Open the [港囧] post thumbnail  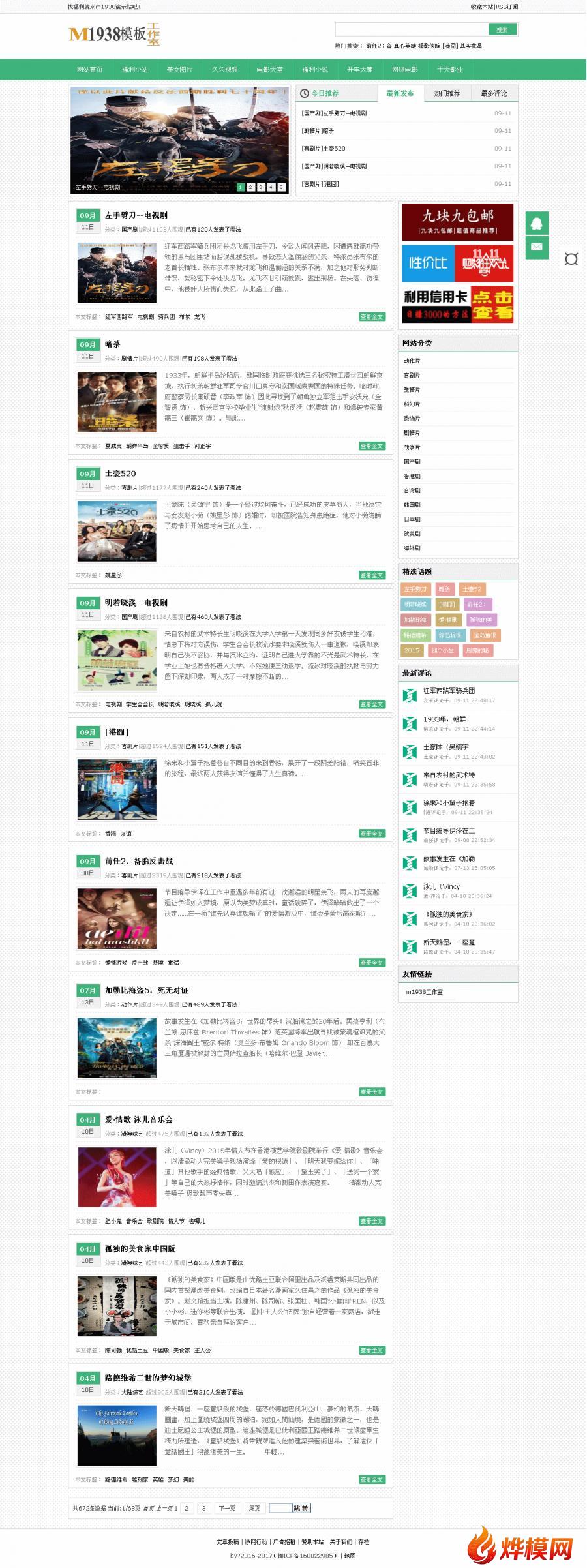click(117, 789)
